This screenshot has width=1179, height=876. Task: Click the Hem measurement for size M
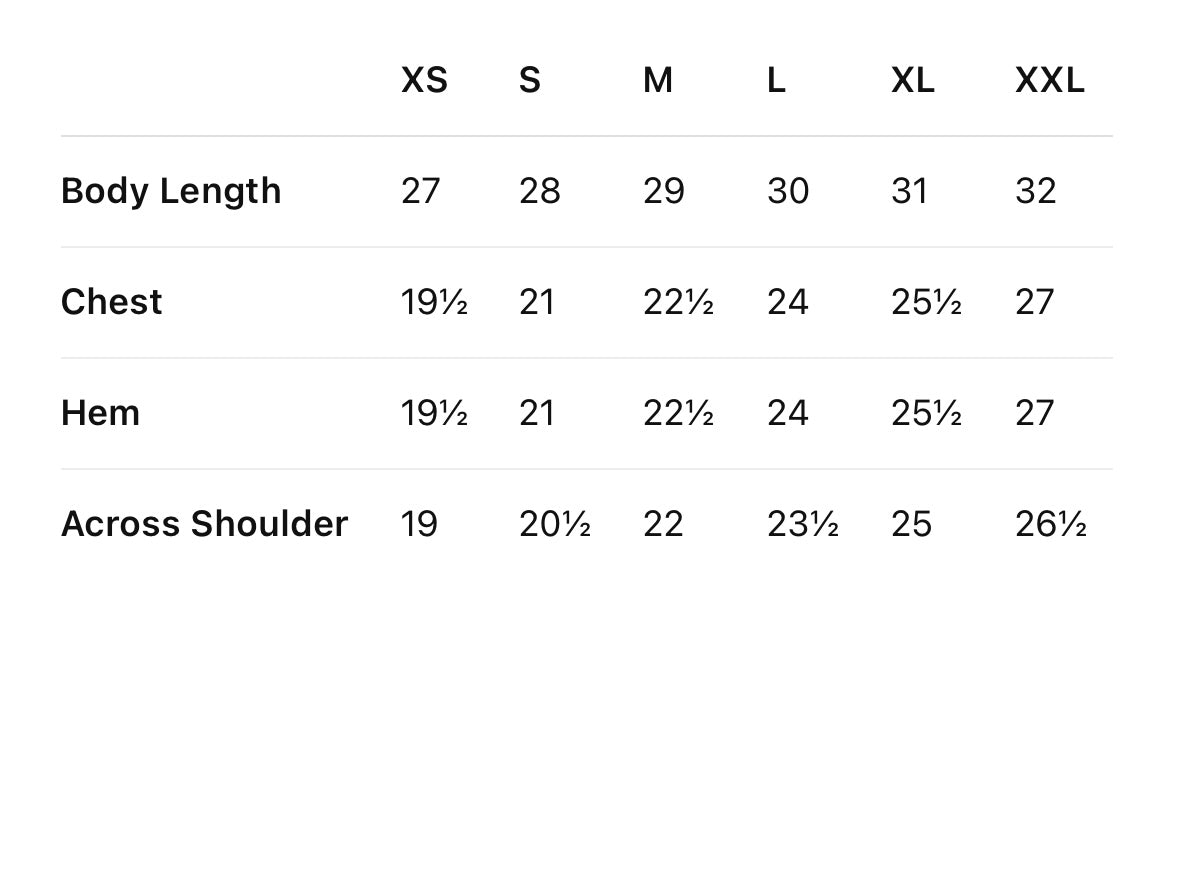[677, 413]
